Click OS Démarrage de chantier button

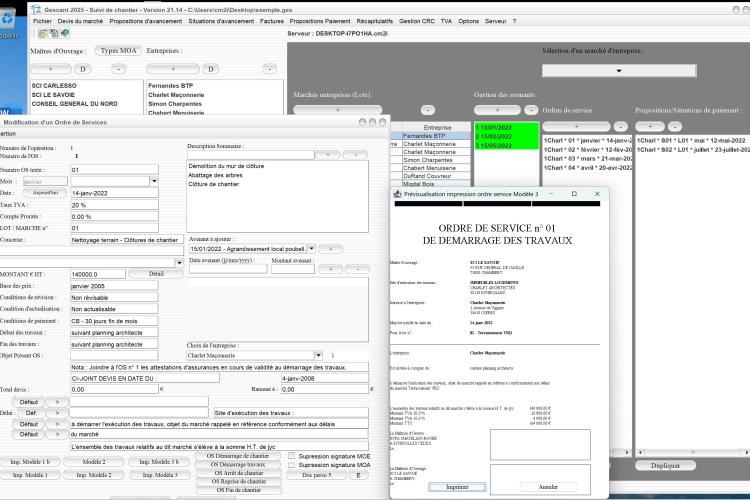point(238,456)
